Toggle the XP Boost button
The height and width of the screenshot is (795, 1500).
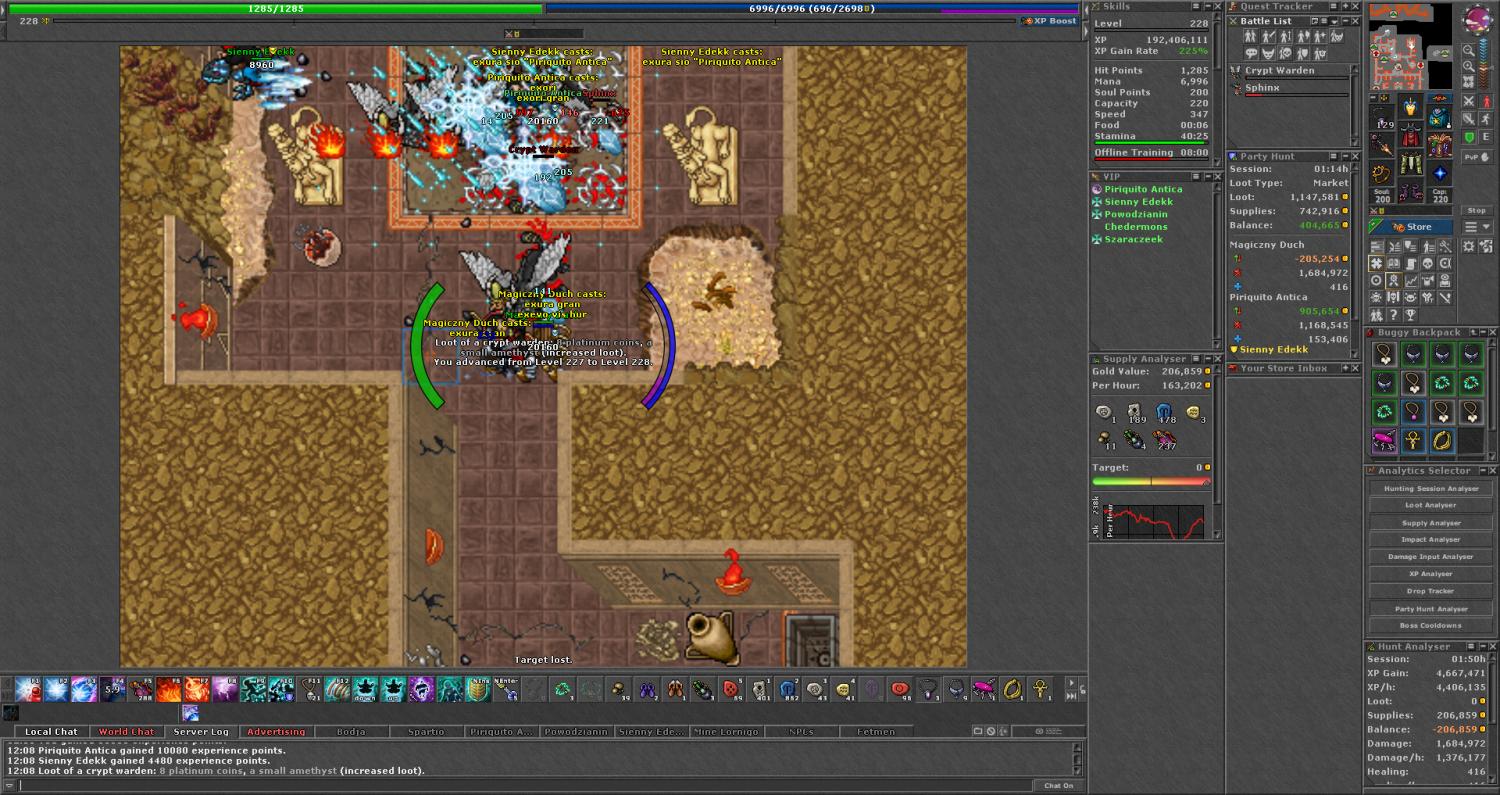[x=1049, y=21]
